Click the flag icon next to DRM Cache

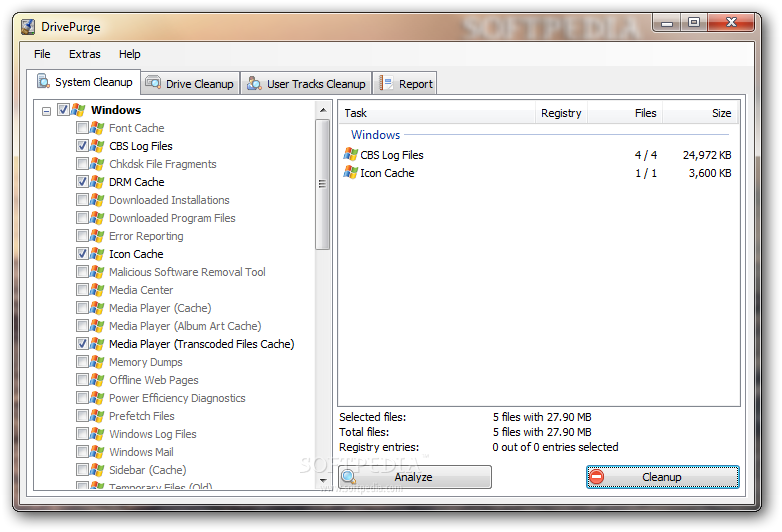point(97,182)
